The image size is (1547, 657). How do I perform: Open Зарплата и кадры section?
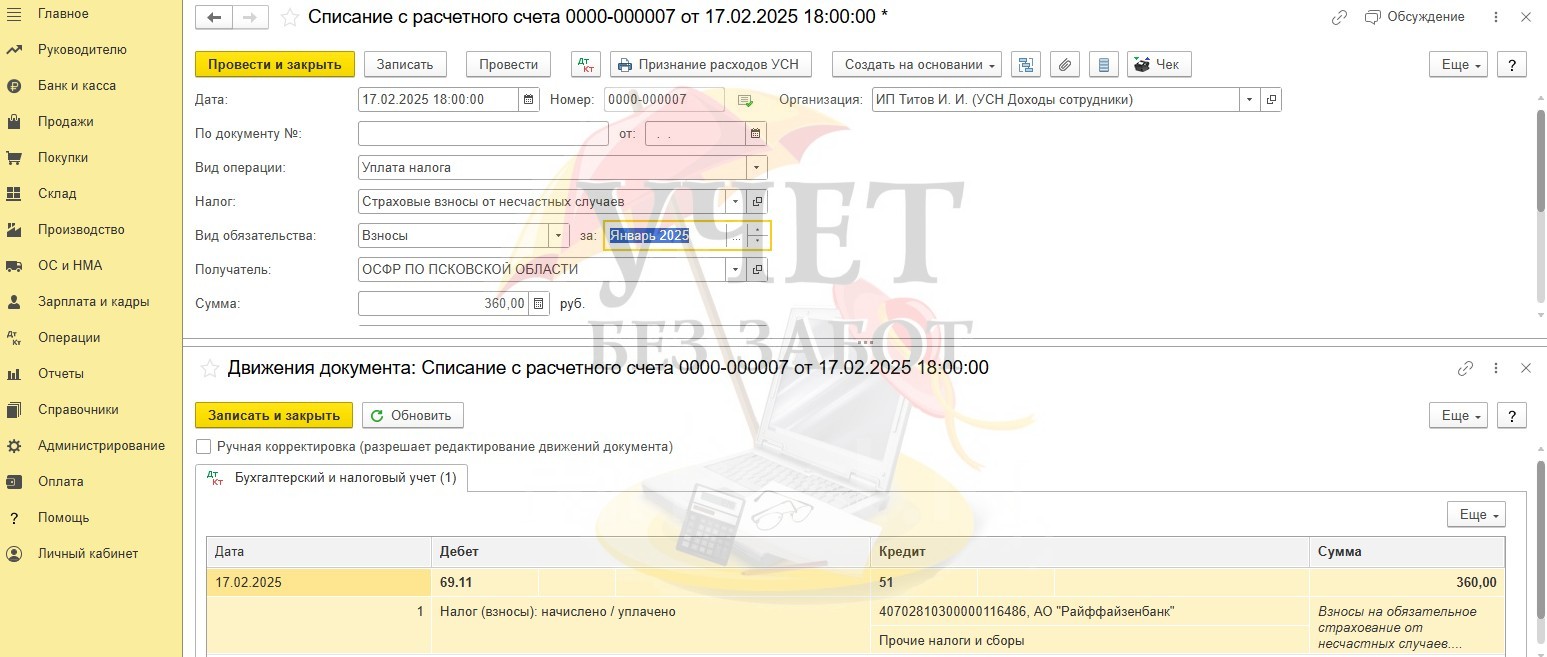click(93, 302)
